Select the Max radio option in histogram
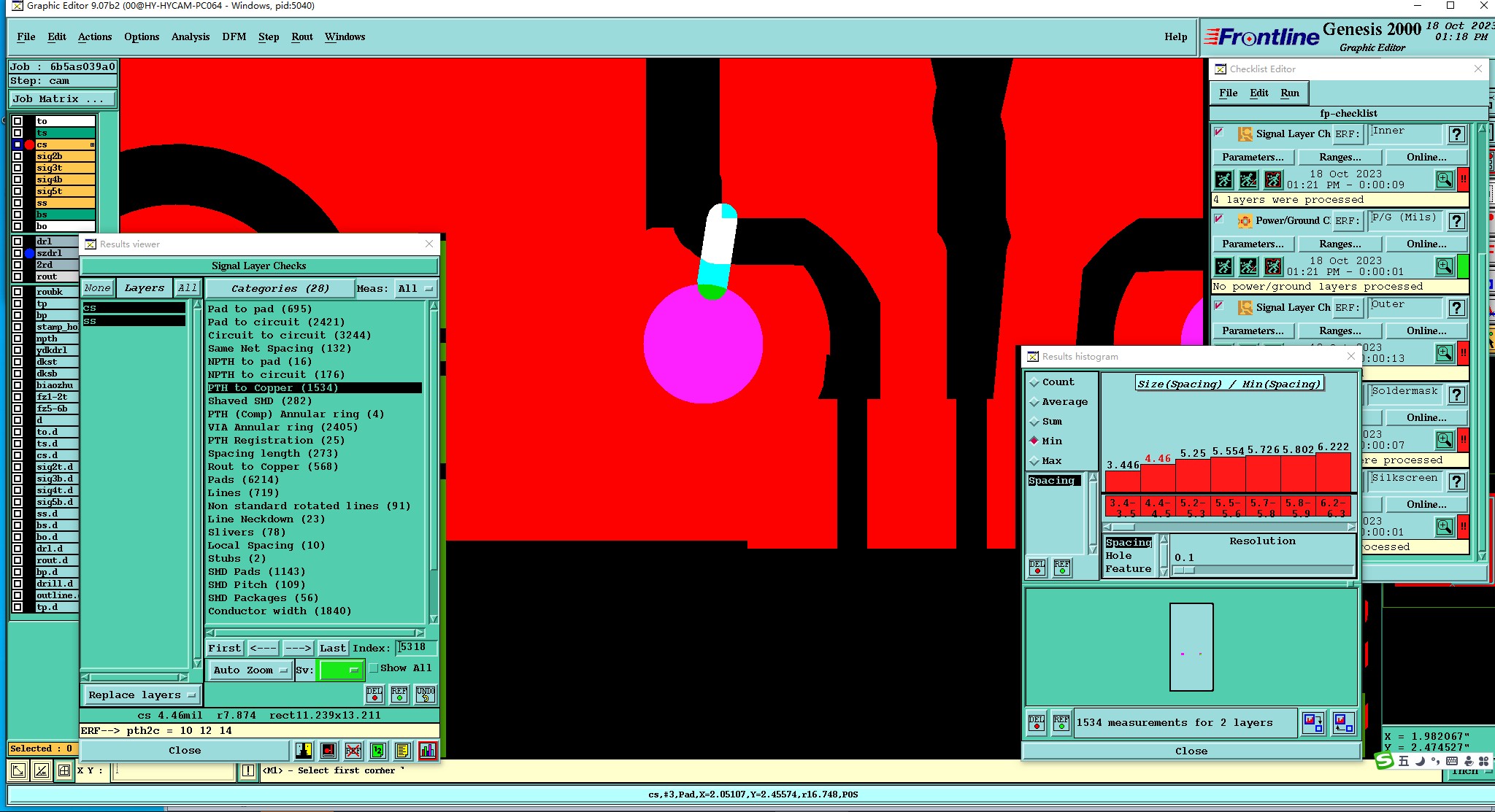The image size is (1495, 812). pyautogui.click(x=1034, y=461)
